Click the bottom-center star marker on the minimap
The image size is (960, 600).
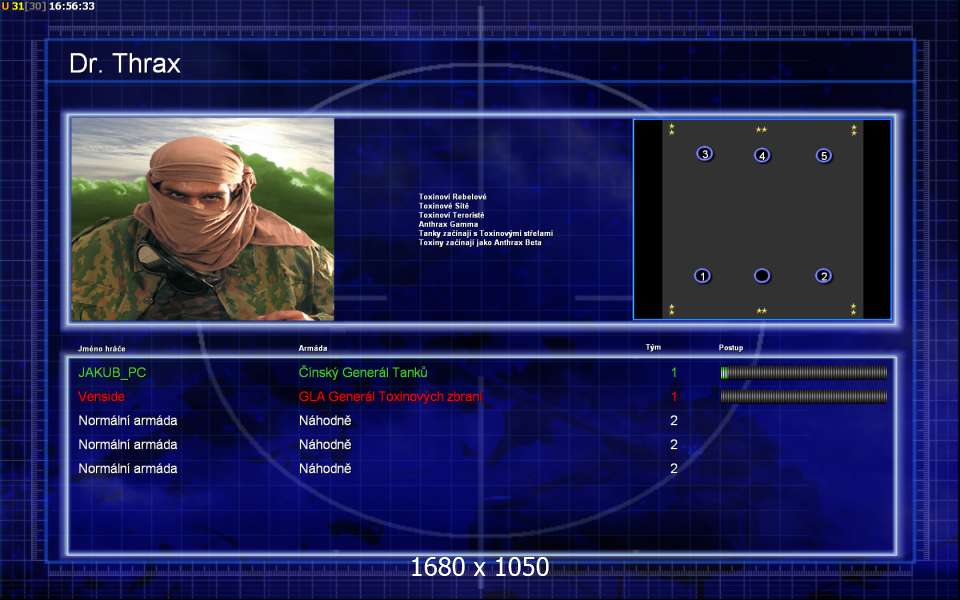[x=761, y=311]
